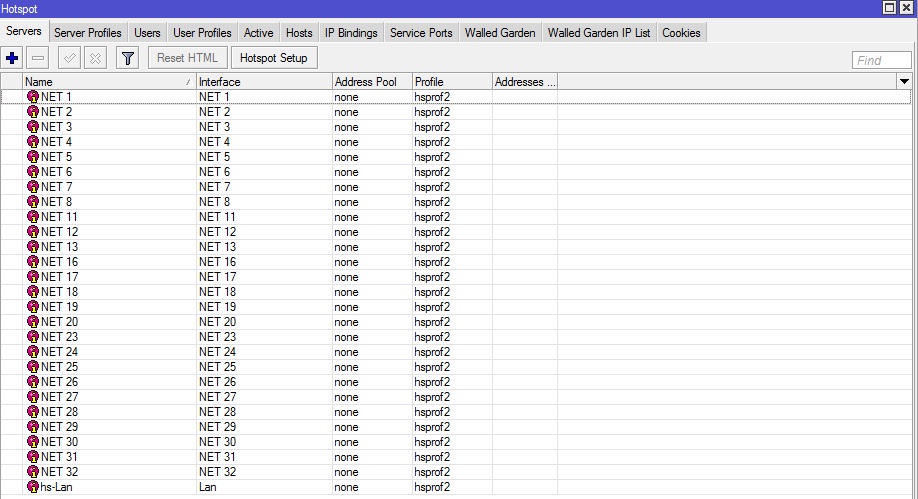Focus the Find search field
This screenshot has height=499, width=918.
click(x=881, y=60)
